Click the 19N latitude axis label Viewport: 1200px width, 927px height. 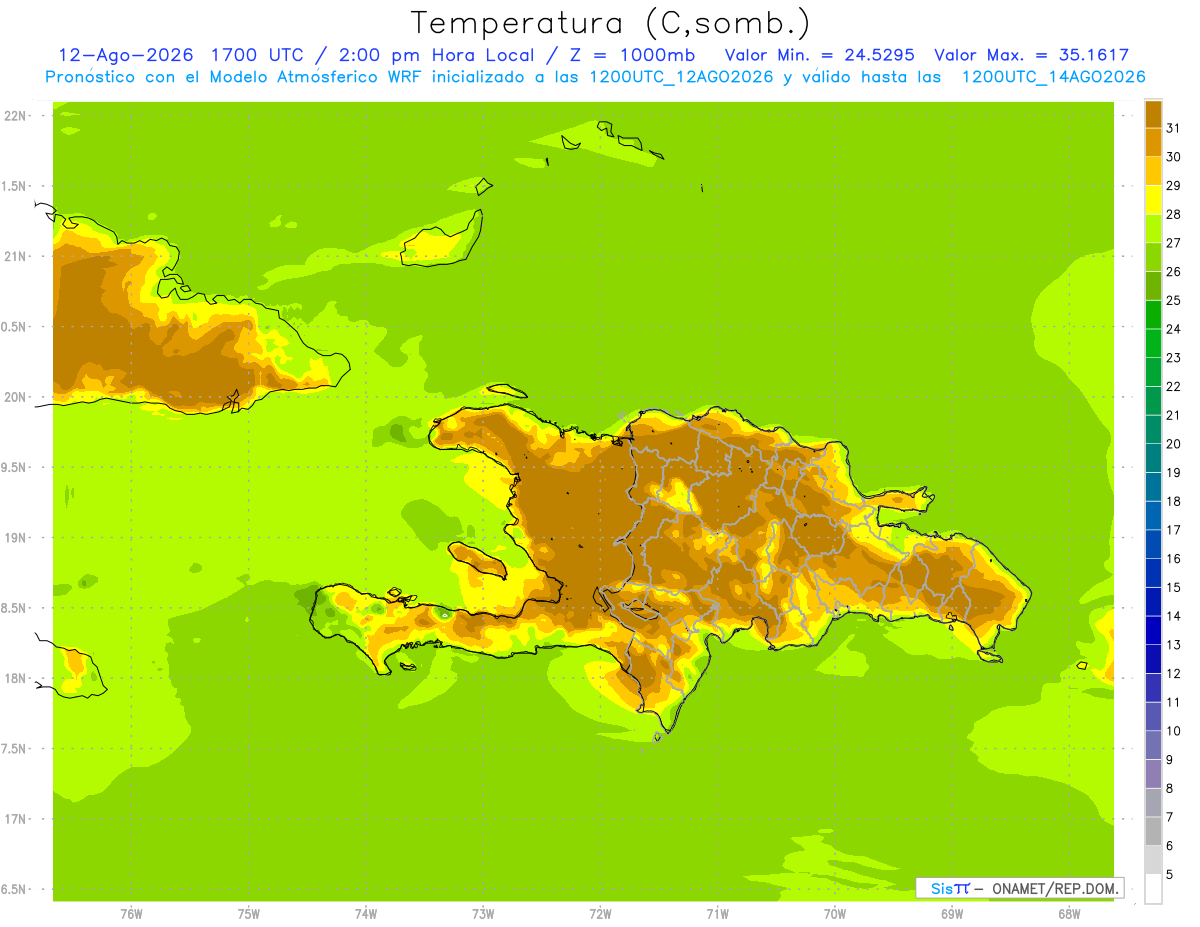coord(15,538)
